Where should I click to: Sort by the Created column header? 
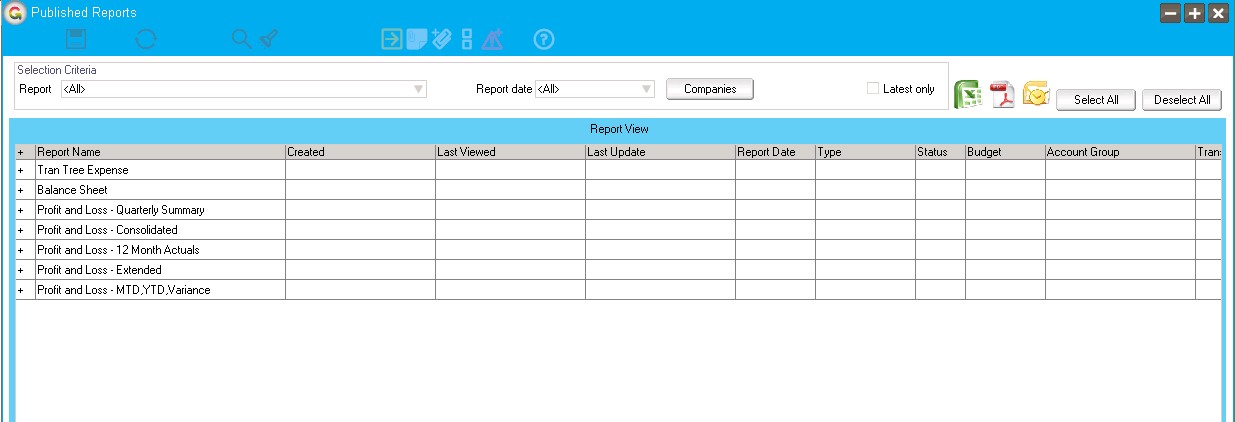[x=360, y=152]
